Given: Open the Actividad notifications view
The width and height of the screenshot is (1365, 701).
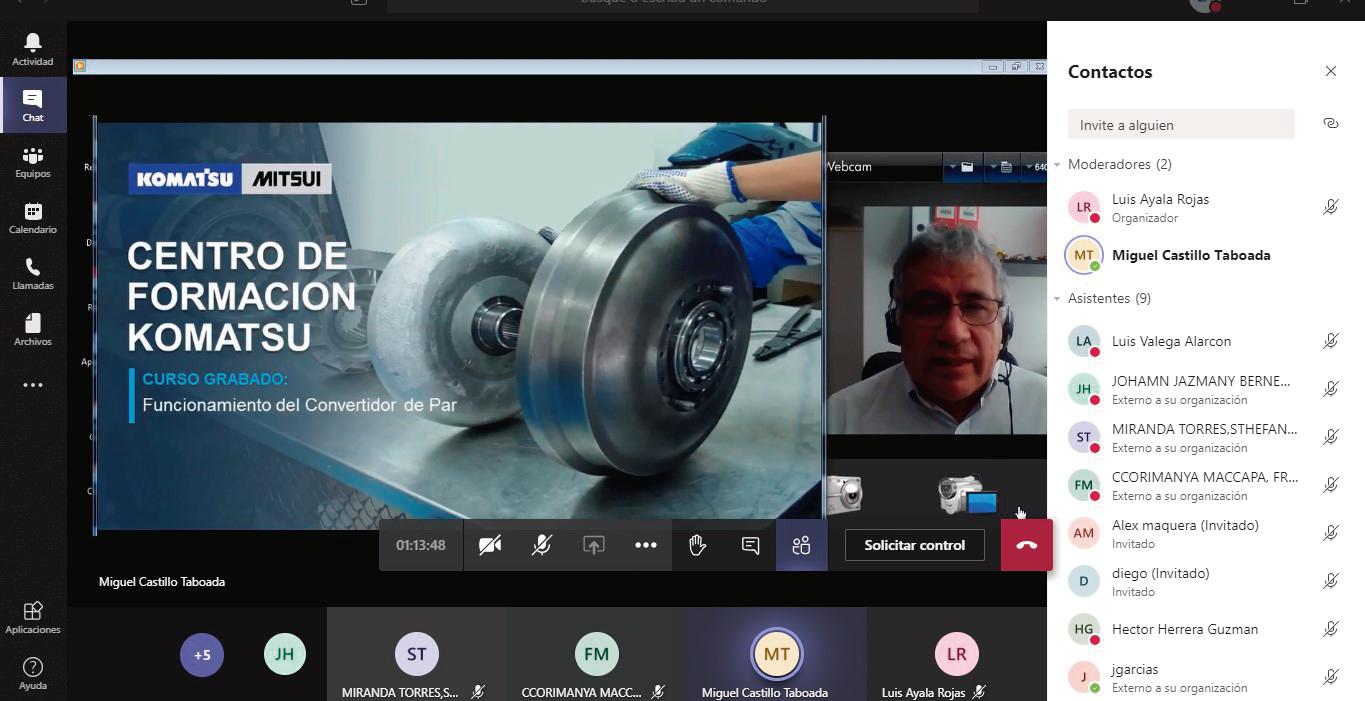Looking at the screenshot, I should pyautogui.click(x=33, y=49).
